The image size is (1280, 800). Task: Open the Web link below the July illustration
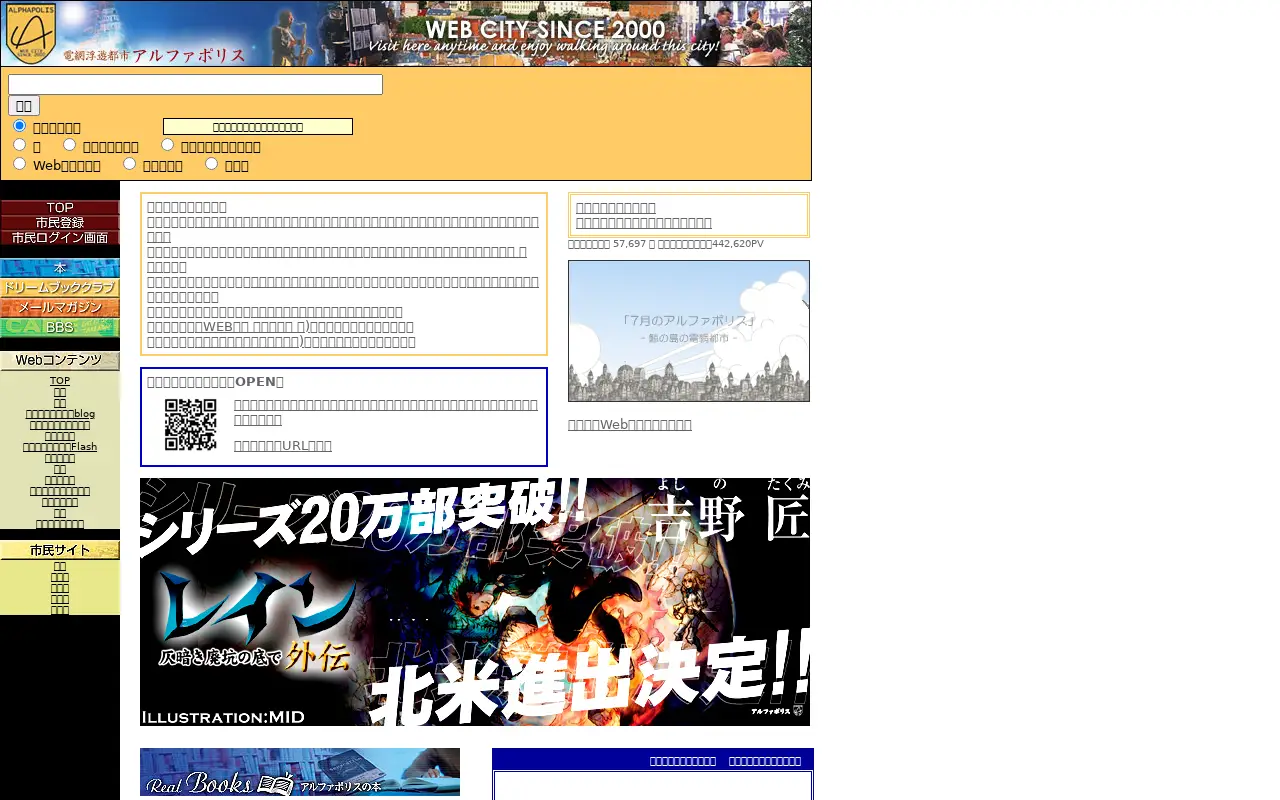(x=630, y=425)
